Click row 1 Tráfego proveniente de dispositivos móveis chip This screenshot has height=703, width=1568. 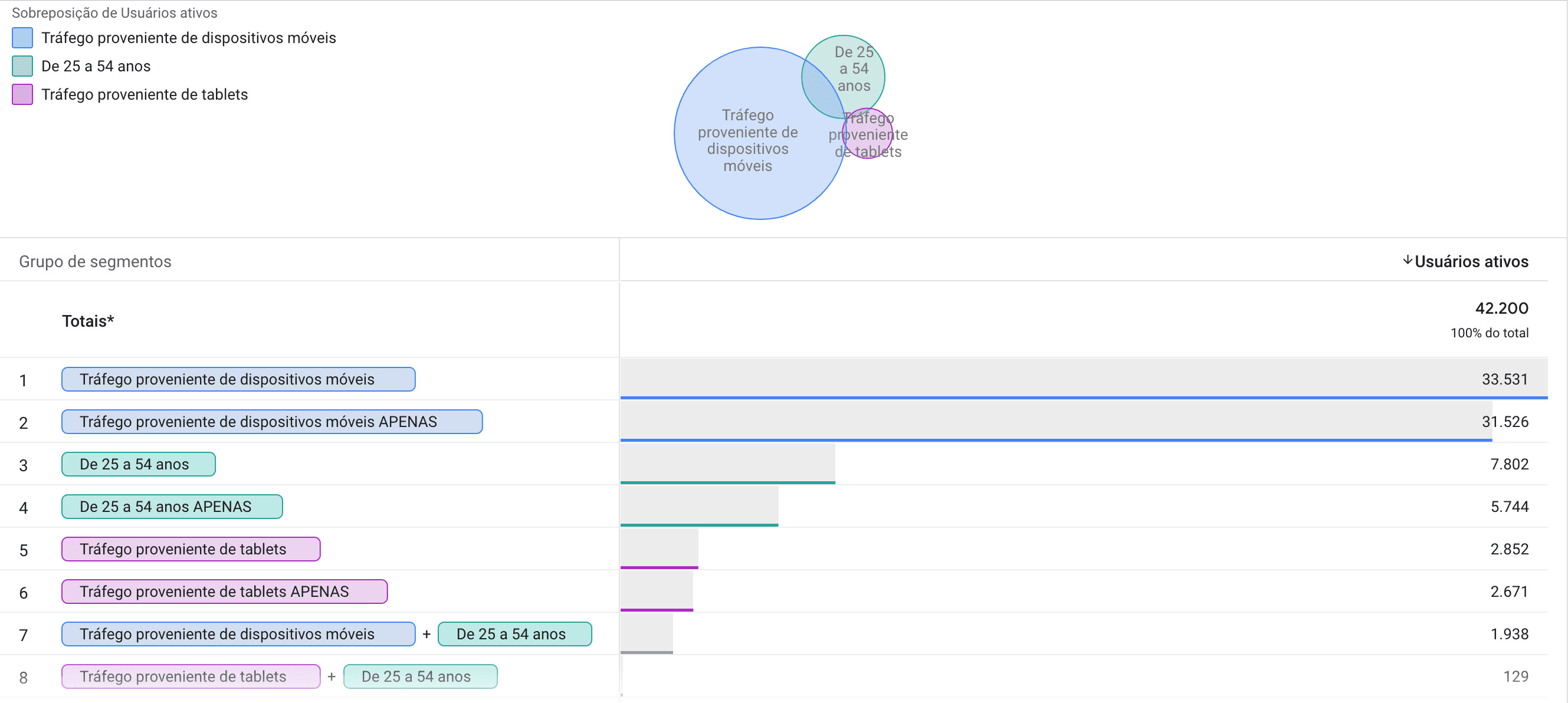[238, 379]
